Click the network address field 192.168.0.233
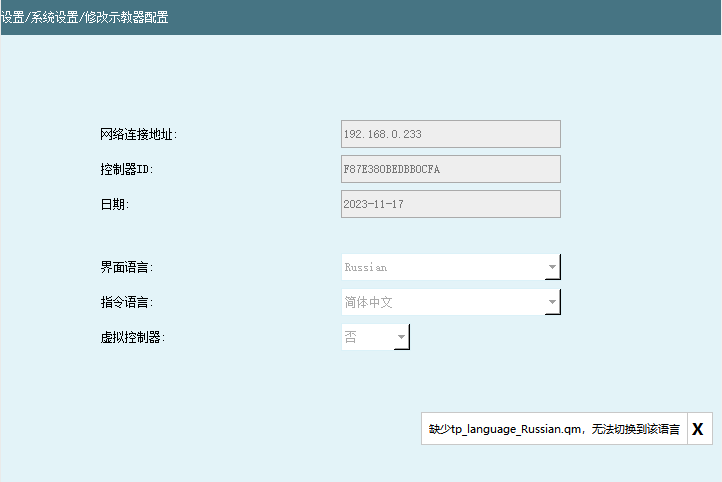Image resolution: width=722 pixels, height=482 pixels. click(450, 134)
